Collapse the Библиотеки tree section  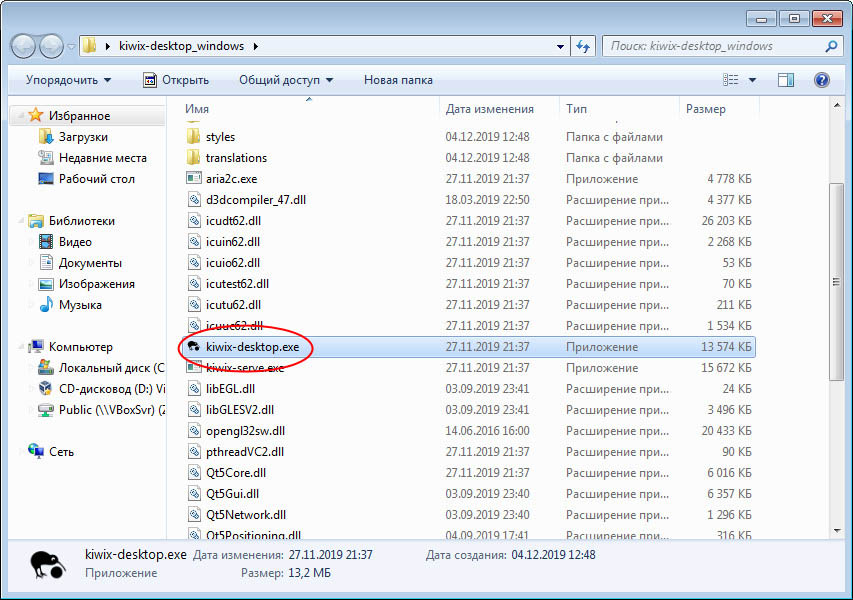[21, 221]
